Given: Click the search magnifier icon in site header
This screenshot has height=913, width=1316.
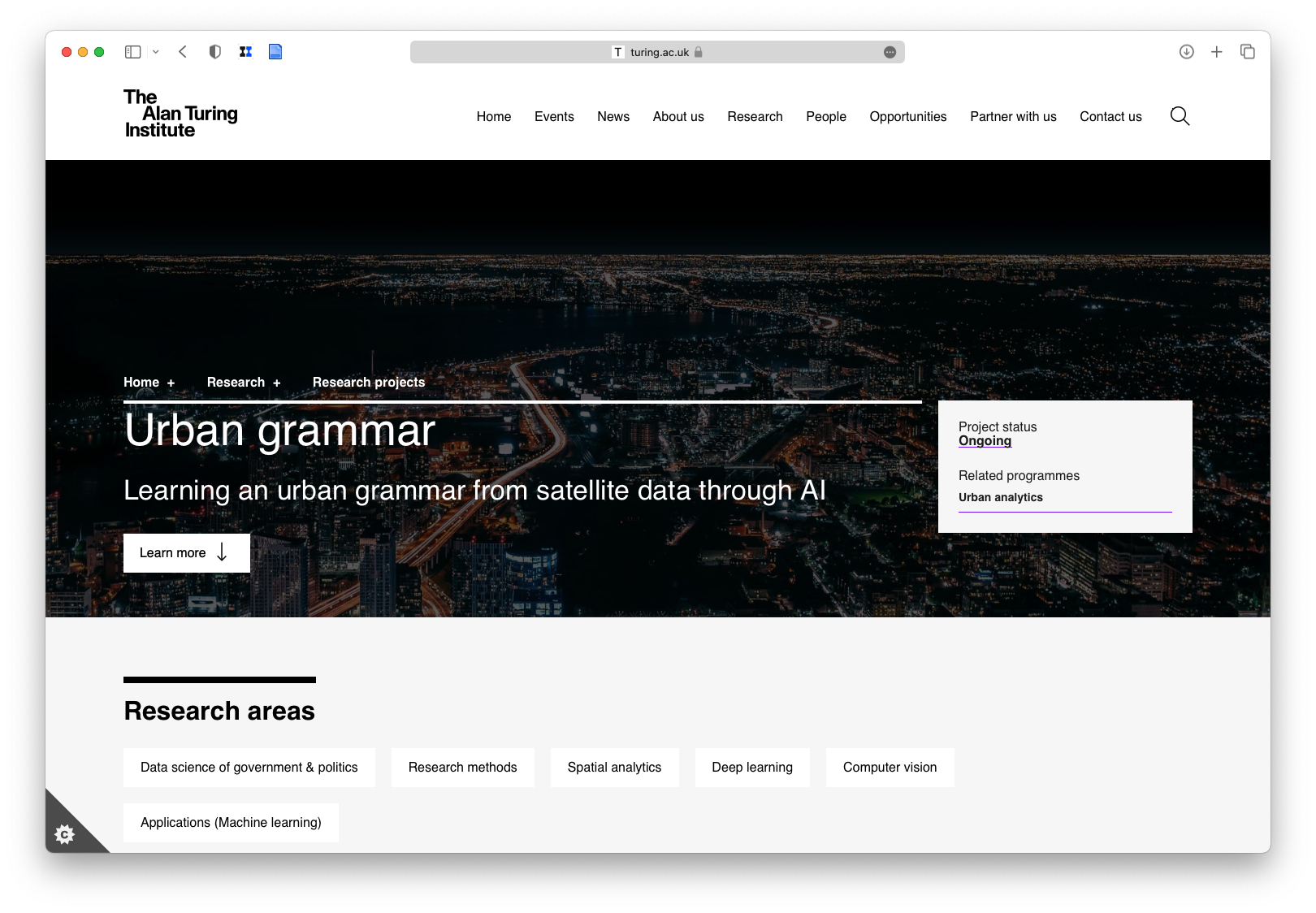Looking at the screenshot, I should click(1180, 116).
